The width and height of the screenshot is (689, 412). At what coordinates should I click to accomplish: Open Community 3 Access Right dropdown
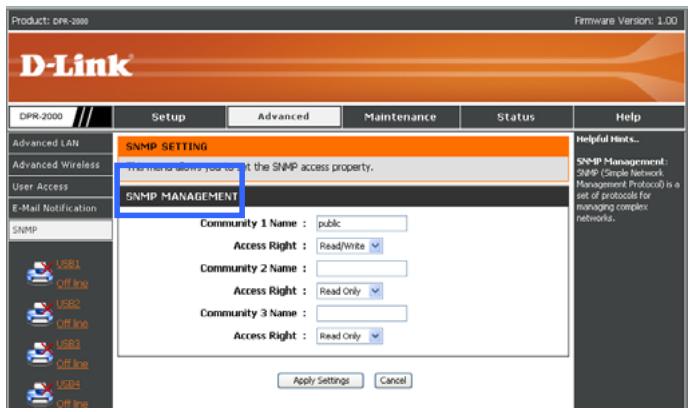click(349, 336)
